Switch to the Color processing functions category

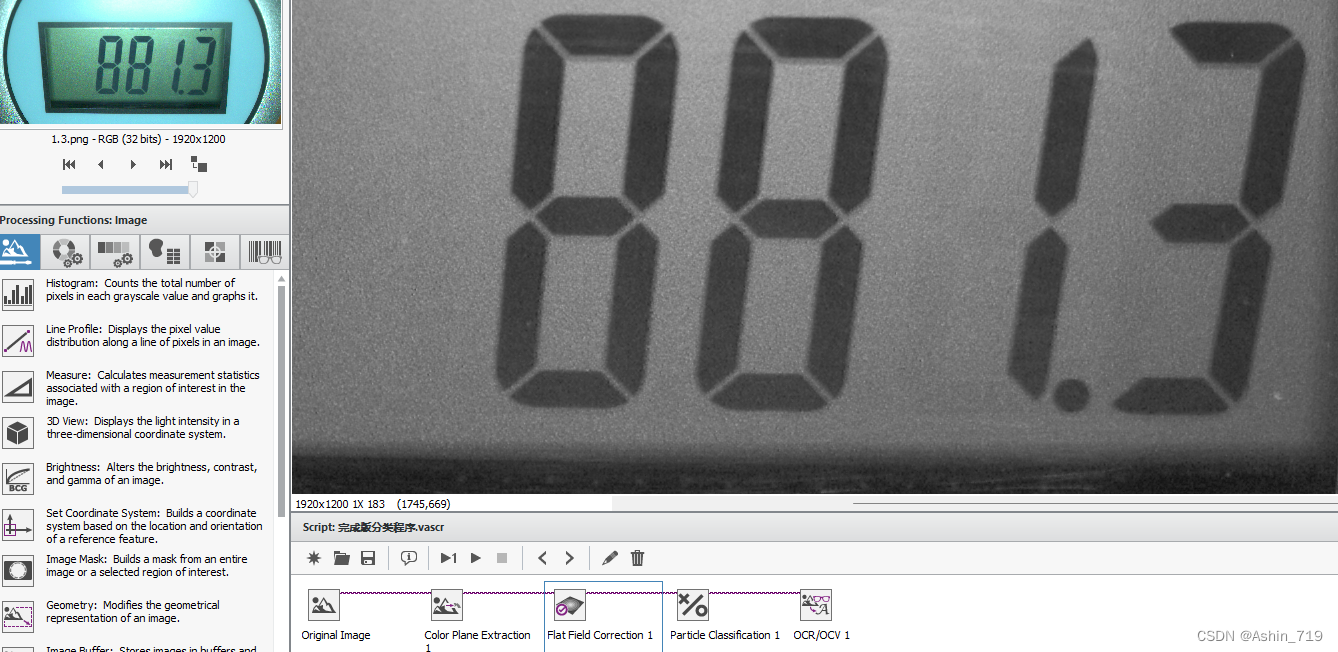coord(67,252)
